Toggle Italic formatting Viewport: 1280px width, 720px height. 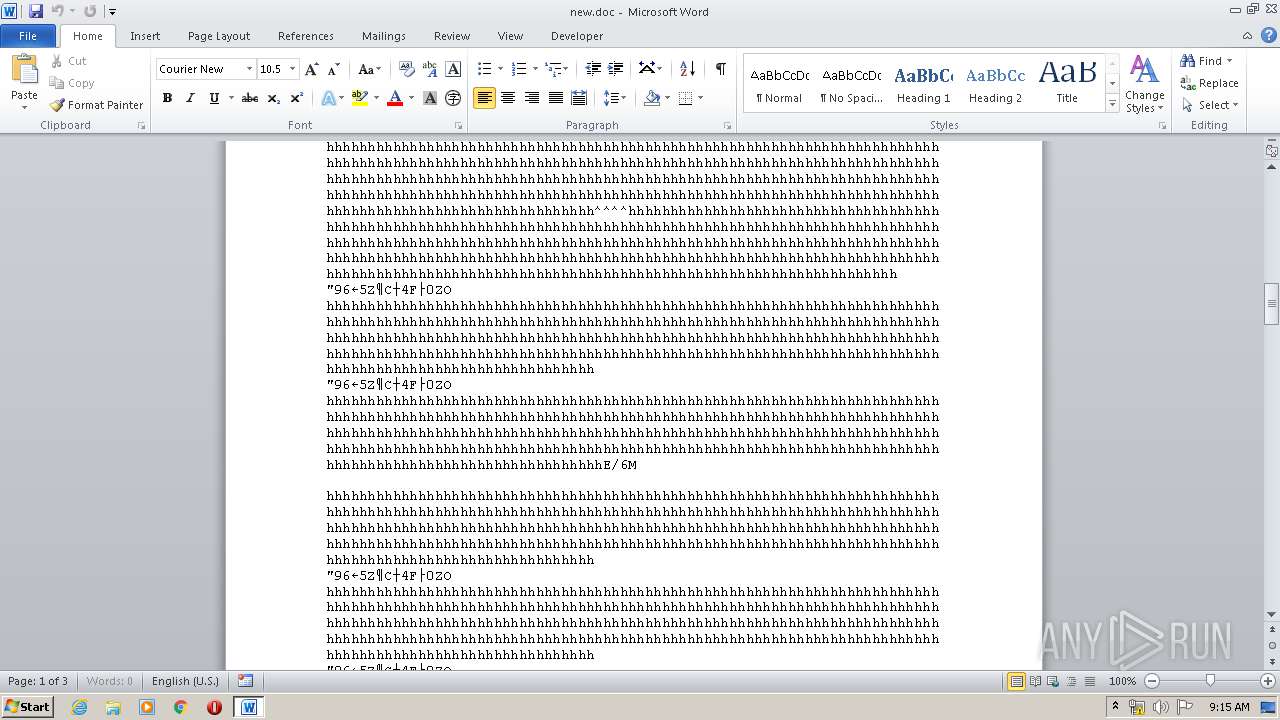pyautogui.click(x=190, y=98)
